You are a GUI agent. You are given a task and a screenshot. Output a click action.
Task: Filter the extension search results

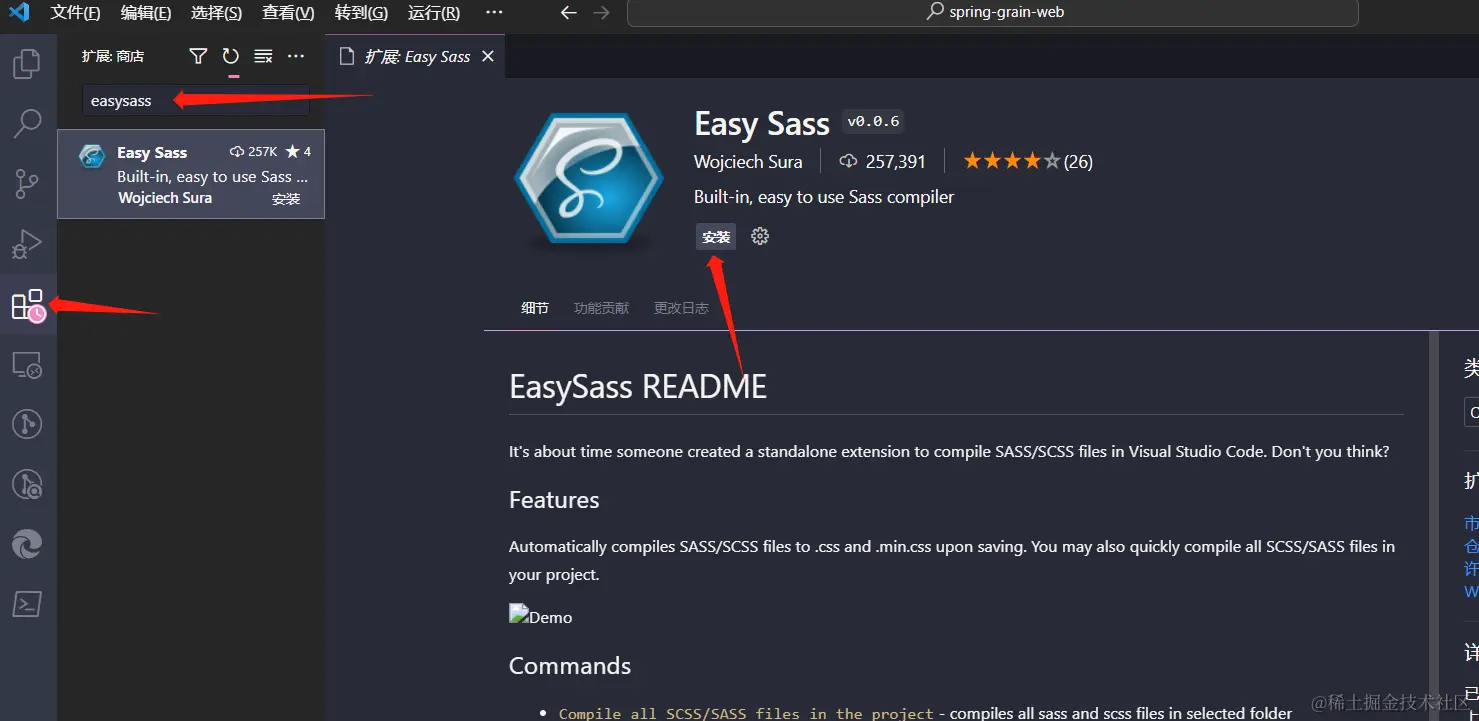pos(198,56)
